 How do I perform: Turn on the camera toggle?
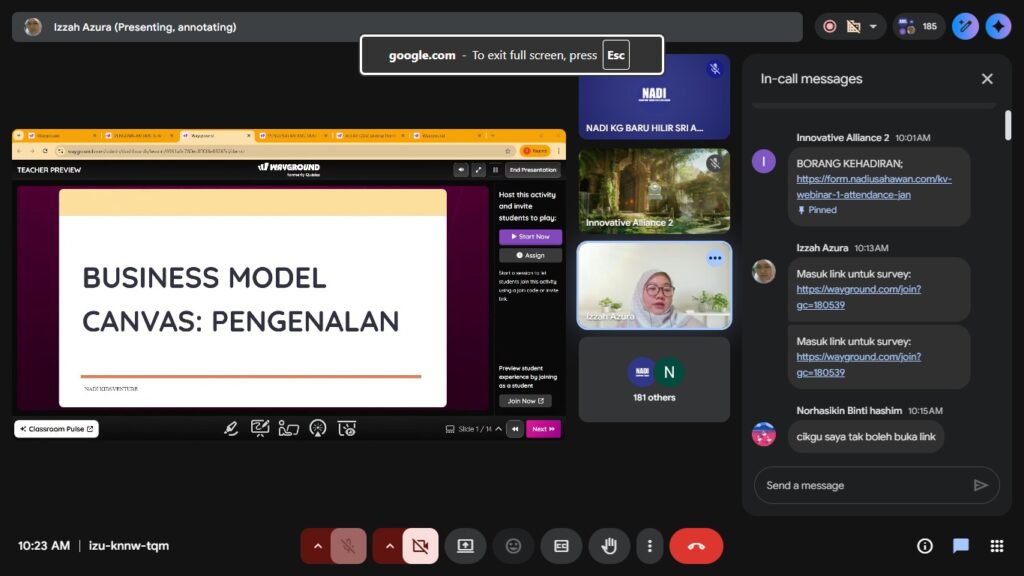tap(420, 546)
